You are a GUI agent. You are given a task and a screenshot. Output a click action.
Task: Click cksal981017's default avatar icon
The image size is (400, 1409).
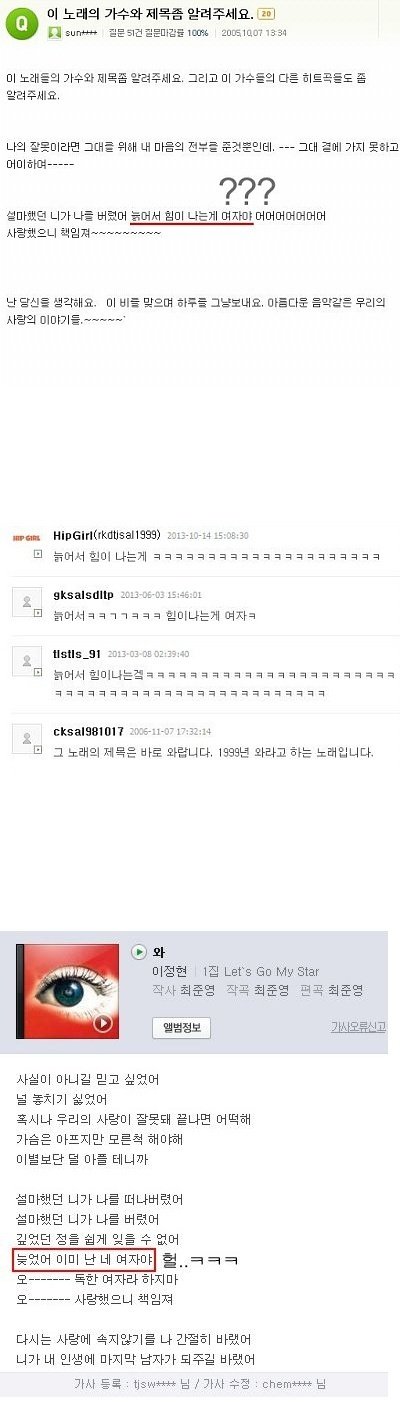pos(25,738)
